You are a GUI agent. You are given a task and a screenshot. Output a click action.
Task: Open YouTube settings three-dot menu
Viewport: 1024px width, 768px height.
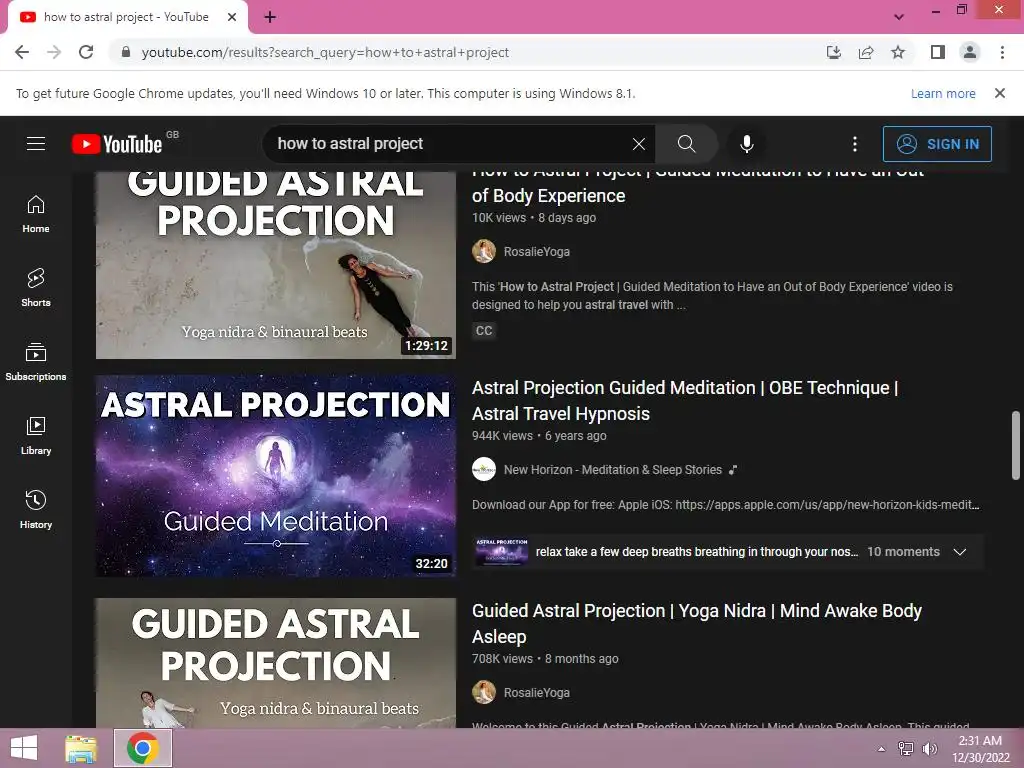coord(854,144)
